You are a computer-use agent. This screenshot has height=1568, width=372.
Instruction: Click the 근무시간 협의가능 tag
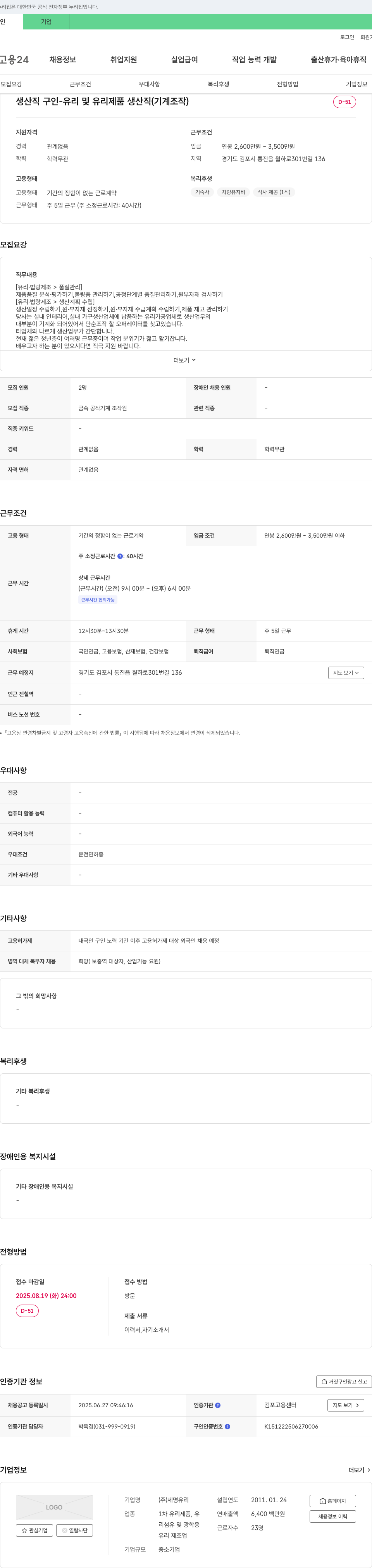(x=98, y=600)
